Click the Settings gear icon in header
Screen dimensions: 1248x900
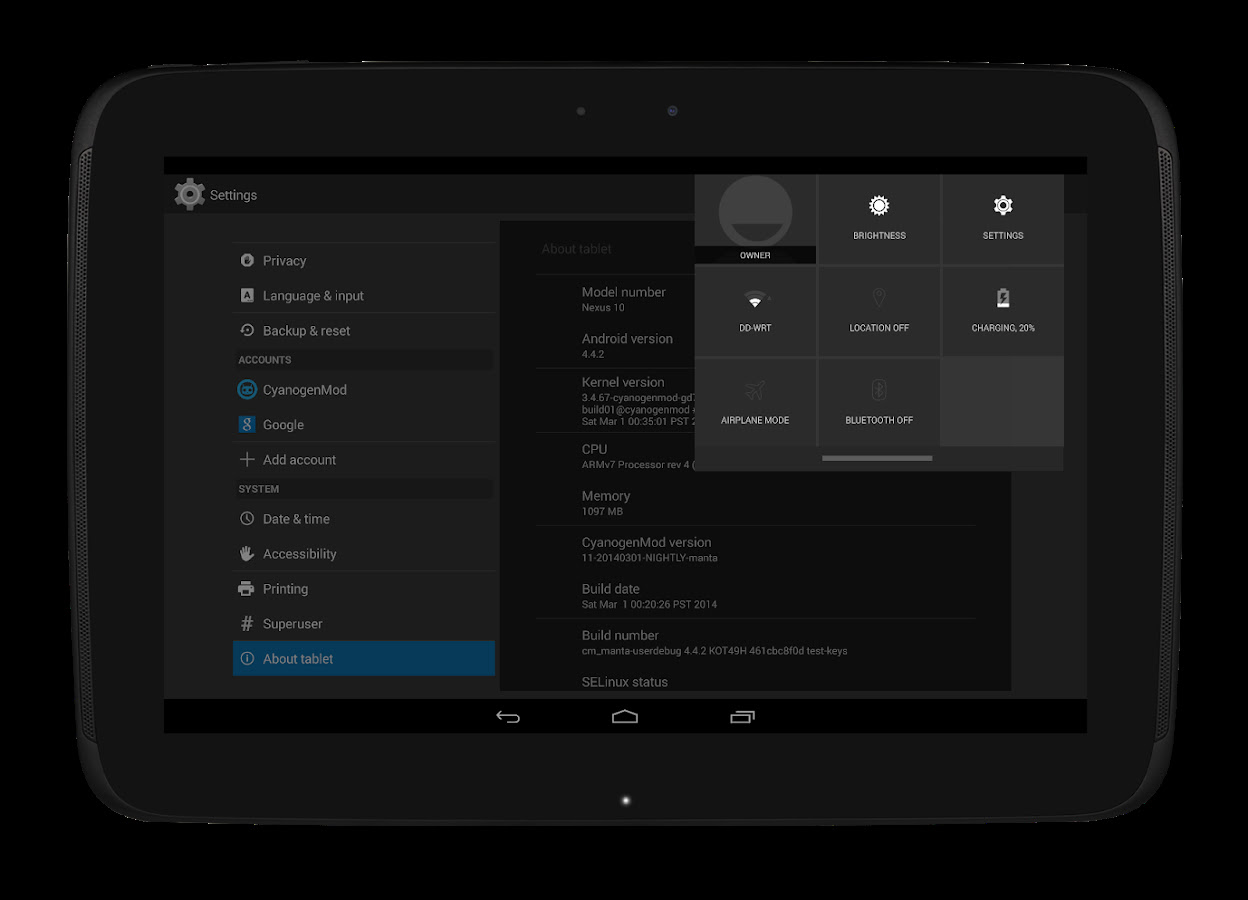click(x=189, y=194)
